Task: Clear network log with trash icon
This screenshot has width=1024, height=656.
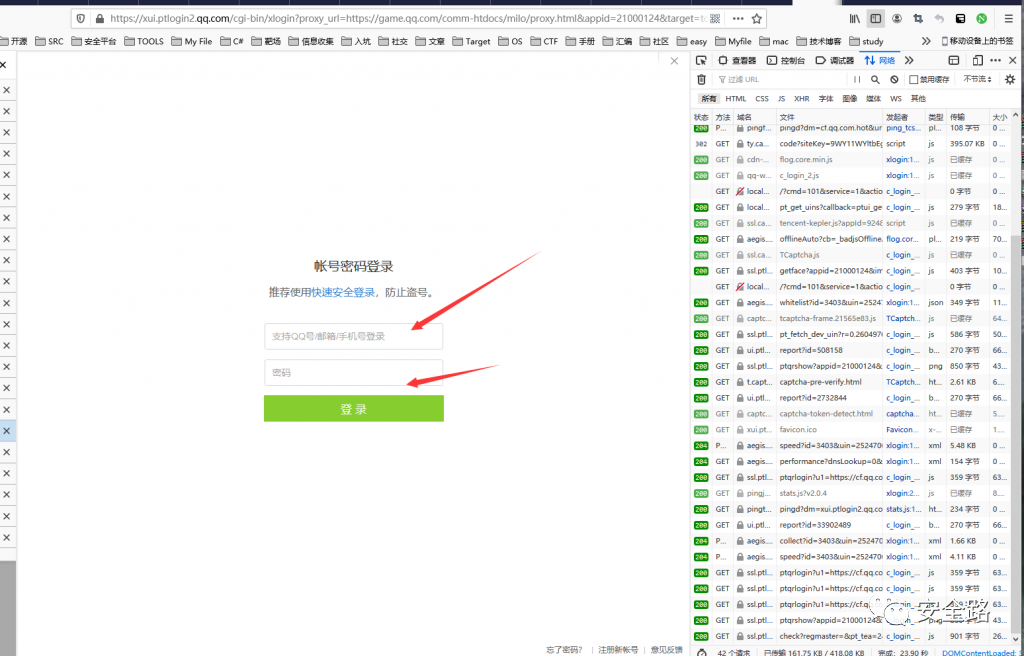Action: (x=701, y=79)
